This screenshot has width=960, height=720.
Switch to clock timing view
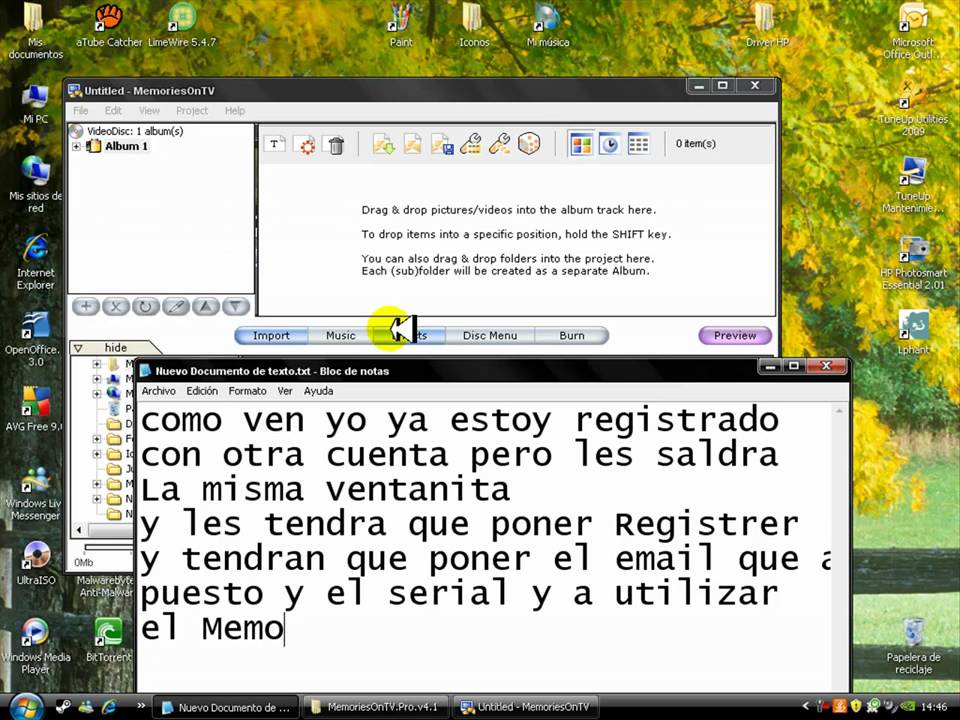610,144
